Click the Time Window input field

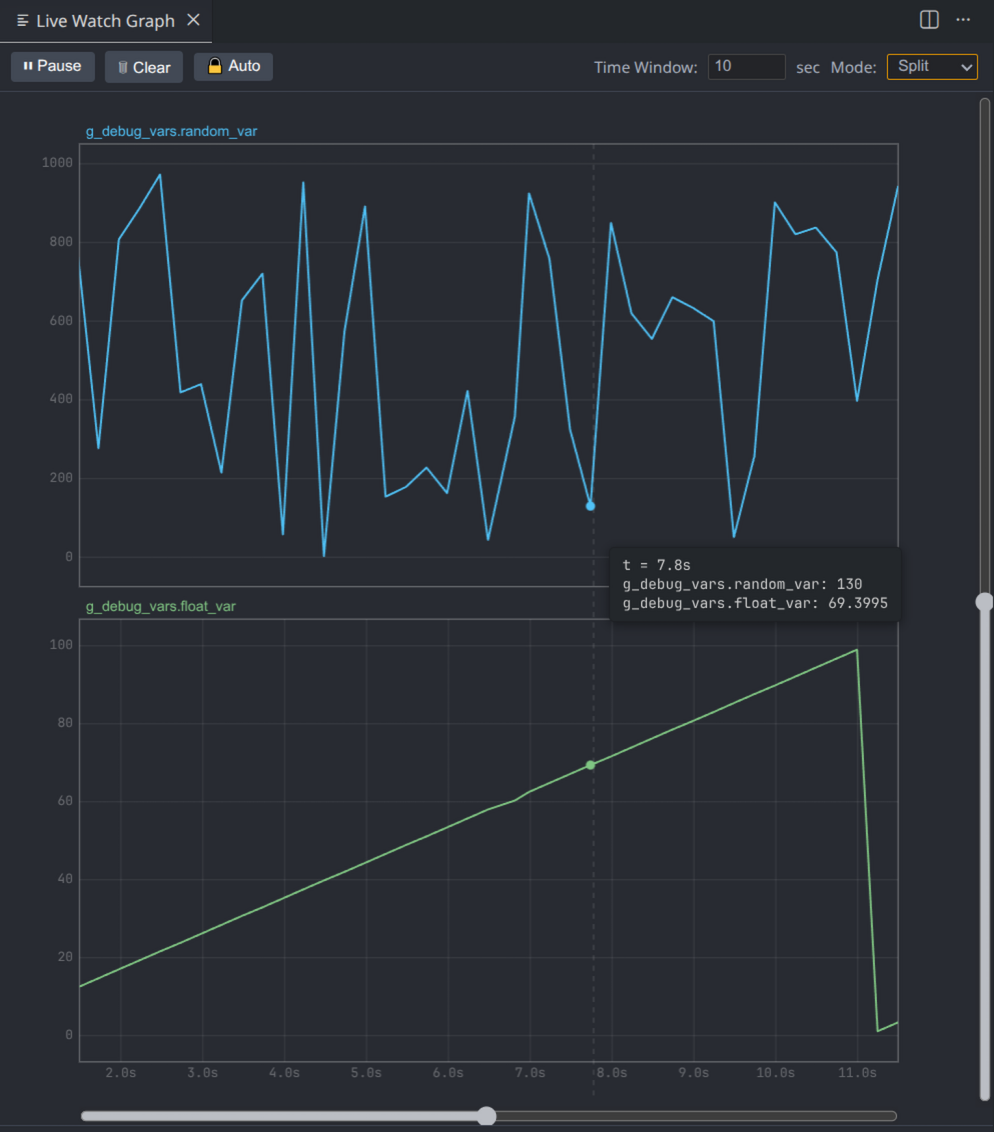(746, 67)
